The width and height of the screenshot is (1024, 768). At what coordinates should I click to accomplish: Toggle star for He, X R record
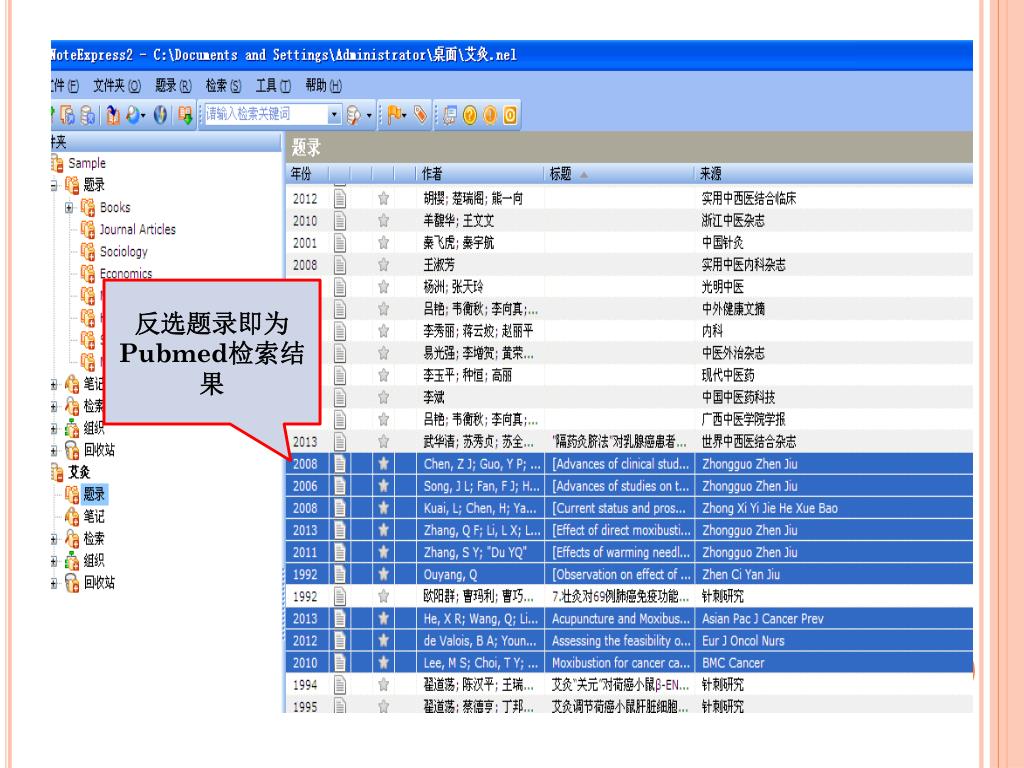[383, 618]
